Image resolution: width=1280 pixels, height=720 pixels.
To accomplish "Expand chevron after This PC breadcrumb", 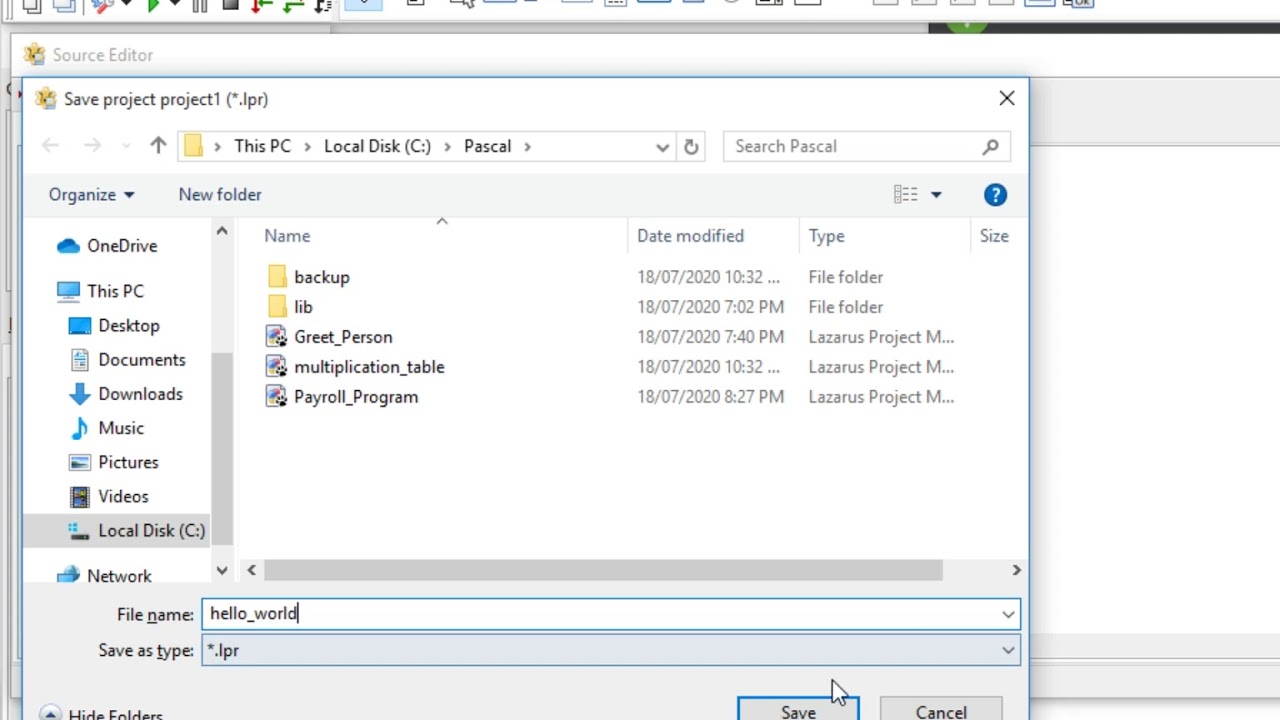I will coord(308,147).
